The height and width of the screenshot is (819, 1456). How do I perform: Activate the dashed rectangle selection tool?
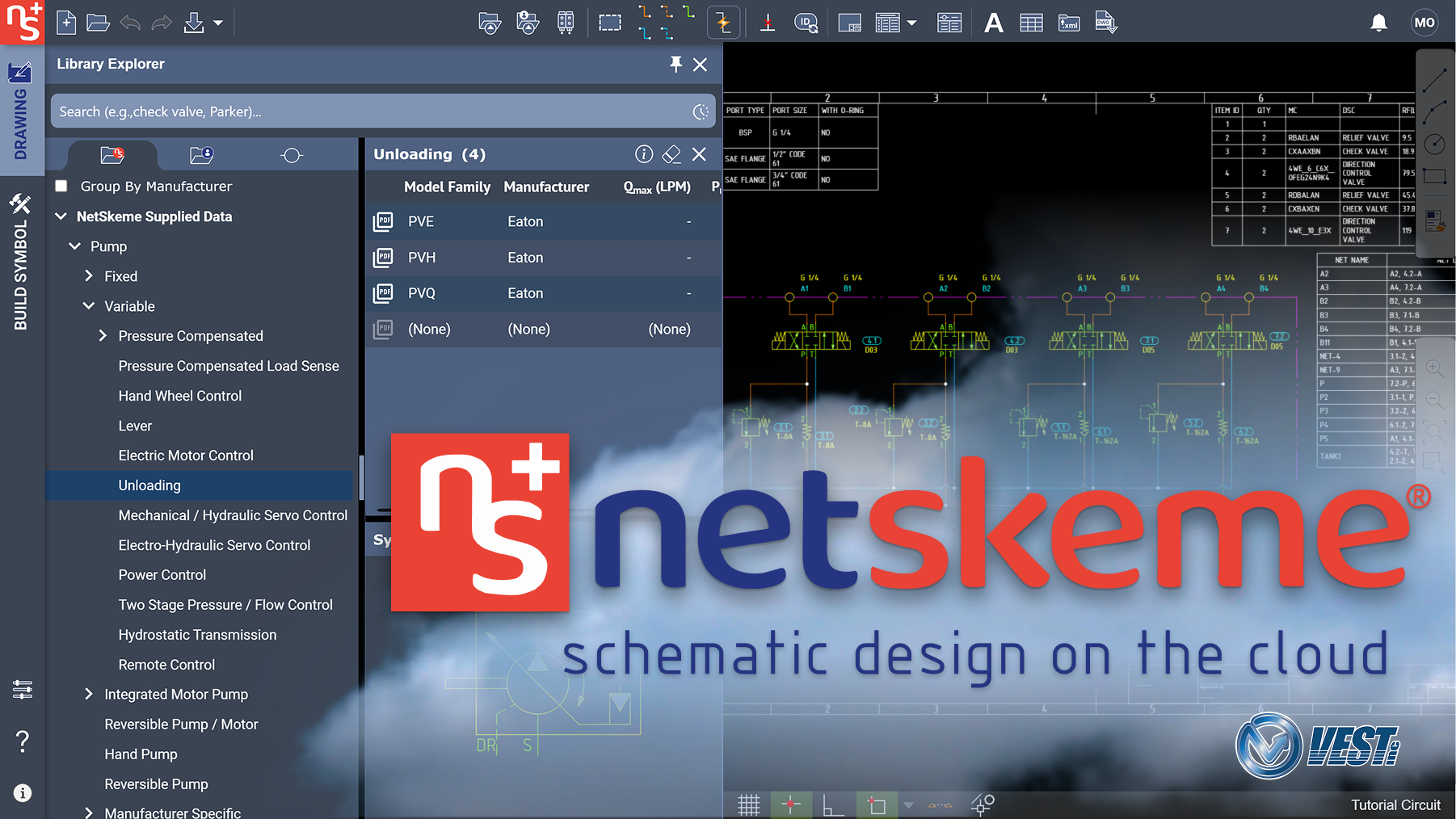click(x=610, y=23)
